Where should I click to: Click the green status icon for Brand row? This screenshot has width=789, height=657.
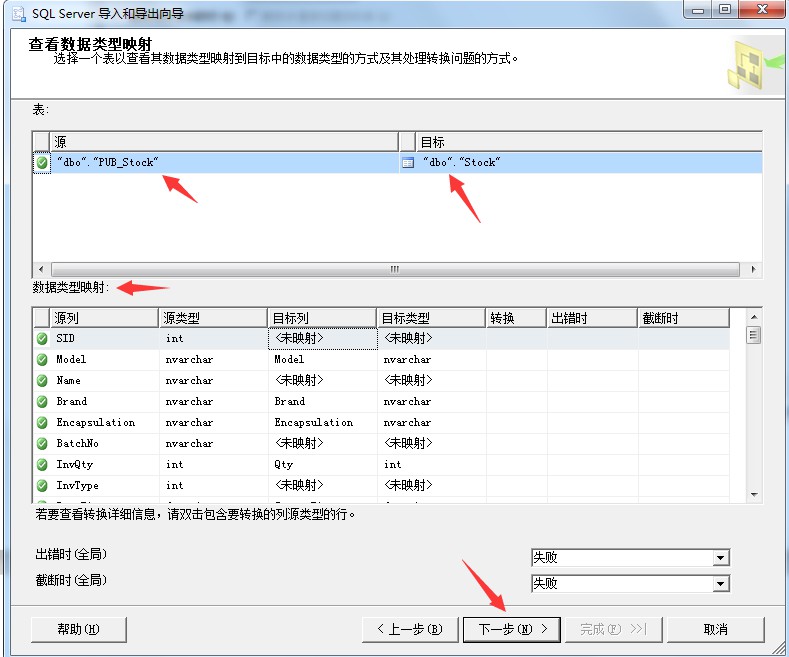pyautogui.click(x=42, y=402)
